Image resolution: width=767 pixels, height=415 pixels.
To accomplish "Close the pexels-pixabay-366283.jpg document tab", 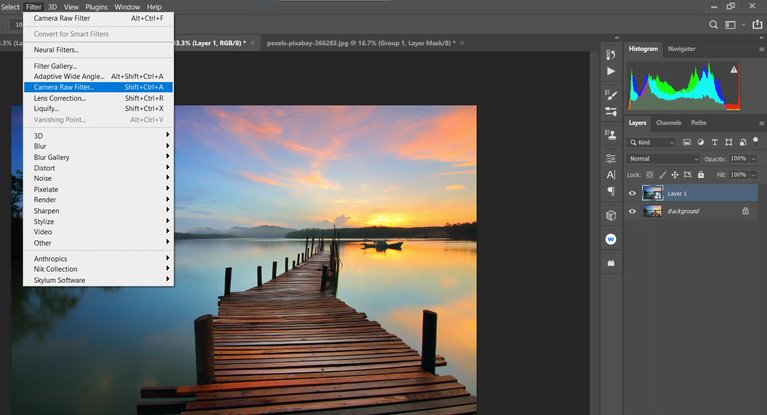I will [x=462, y=43].
